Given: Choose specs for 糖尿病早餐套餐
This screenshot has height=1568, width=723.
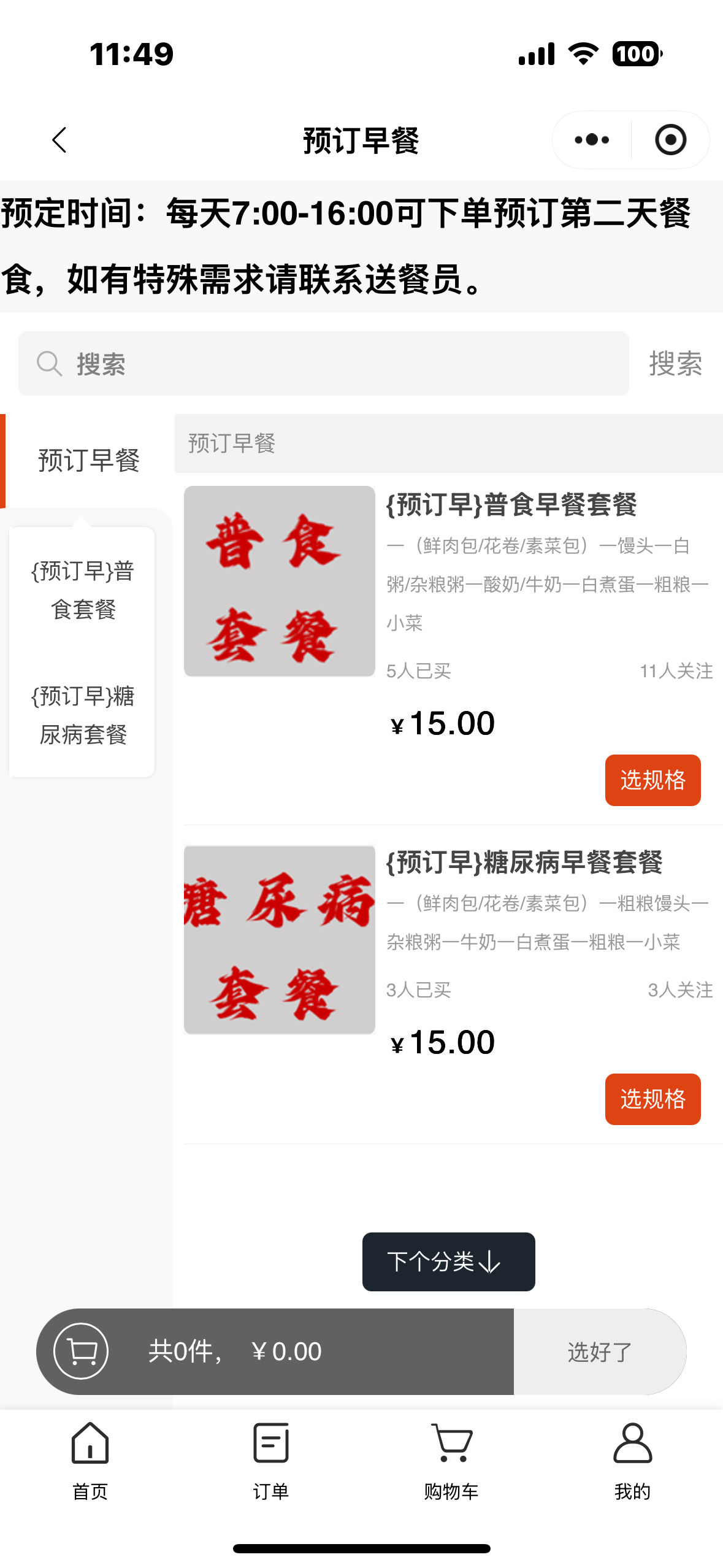Looking at the screenshot, I should [652, 1099].
